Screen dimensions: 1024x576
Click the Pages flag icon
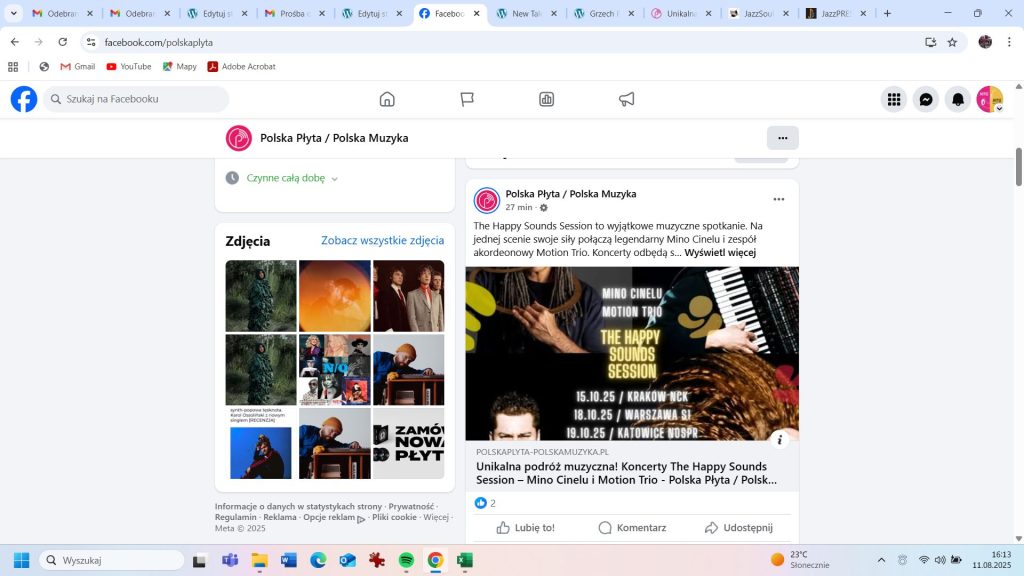tap(467, 99)
